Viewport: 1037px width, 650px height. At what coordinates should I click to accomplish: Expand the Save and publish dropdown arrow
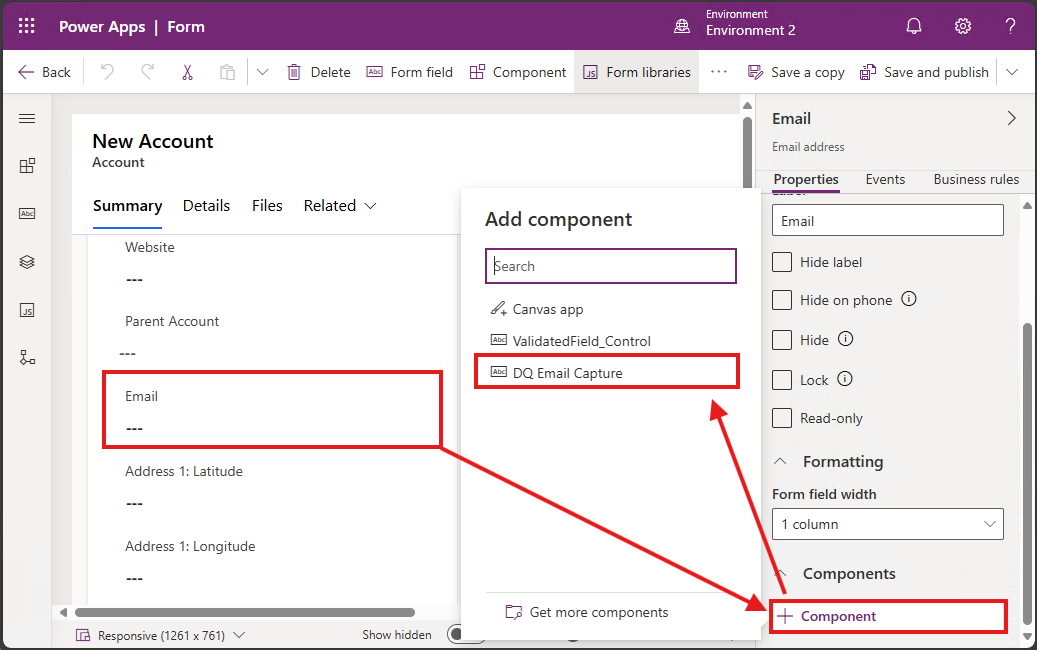(1012, 72)
